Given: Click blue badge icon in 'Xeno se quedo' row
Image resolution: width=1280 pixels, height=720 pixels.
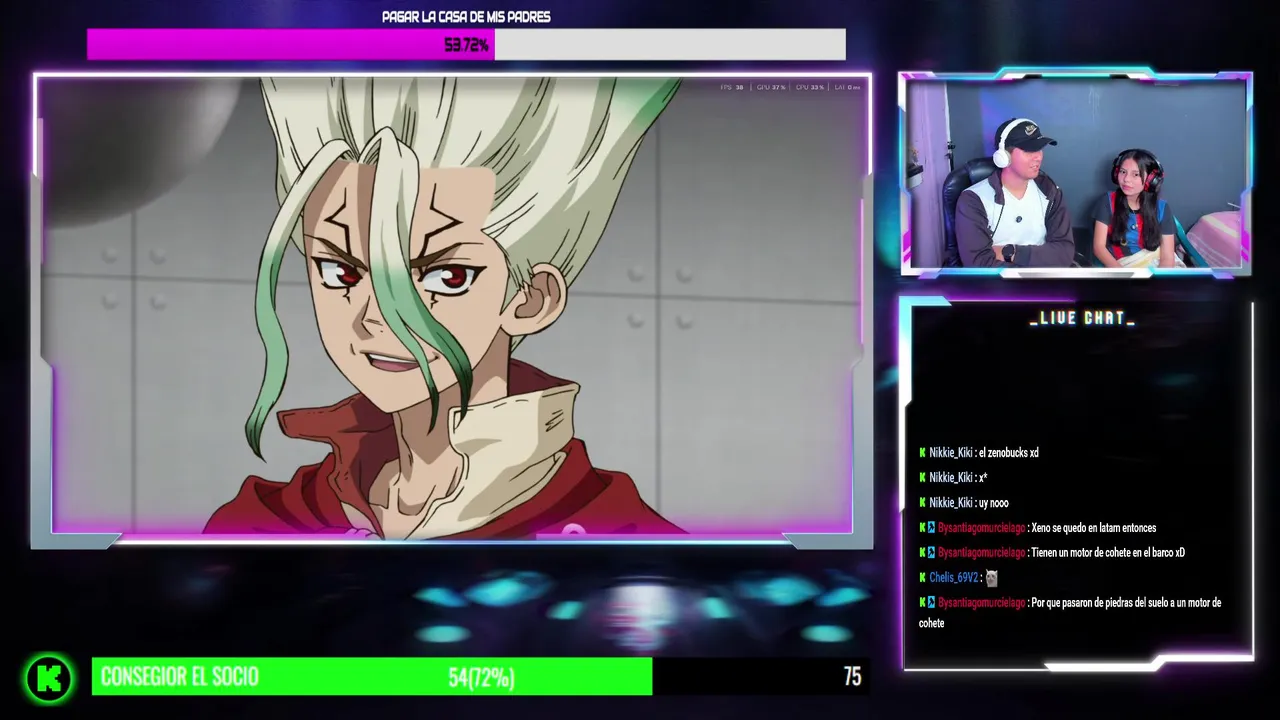Looking at the screenshot, I should 932,528.
